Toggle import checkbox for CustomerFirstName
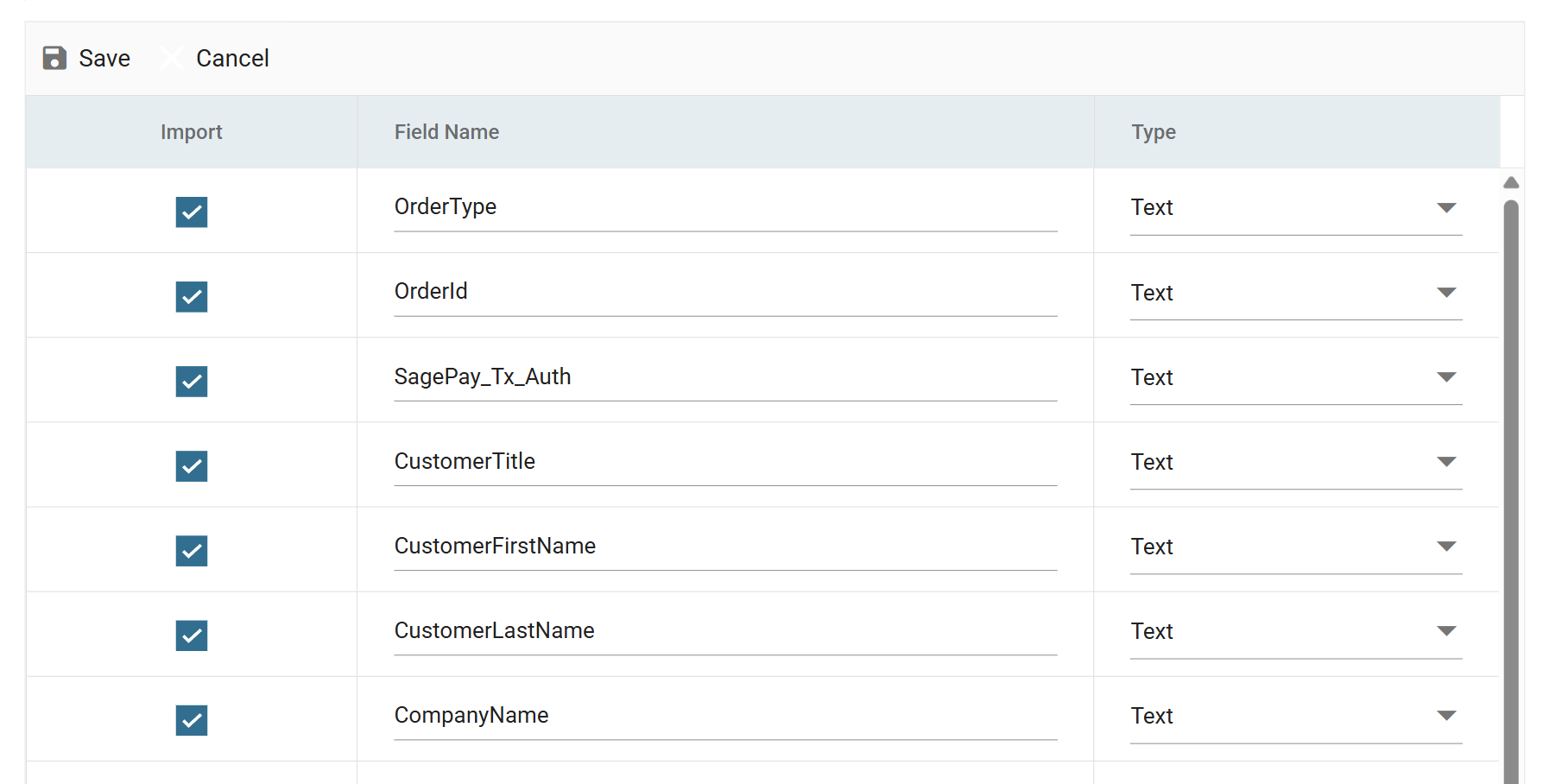The image size is (1549, 784). (x=192, y=550)
